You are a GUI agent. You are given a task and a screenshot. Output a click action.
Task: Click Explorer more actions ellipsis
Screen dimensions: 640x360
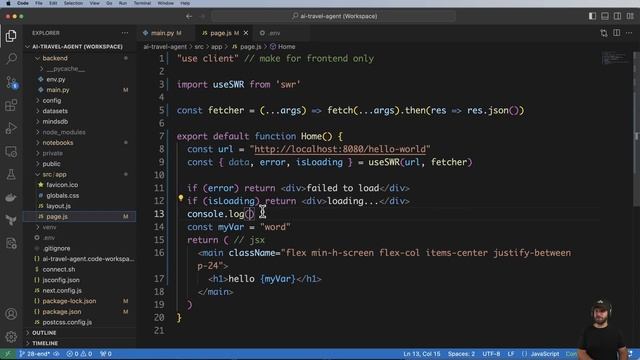(x=124, y=33)
